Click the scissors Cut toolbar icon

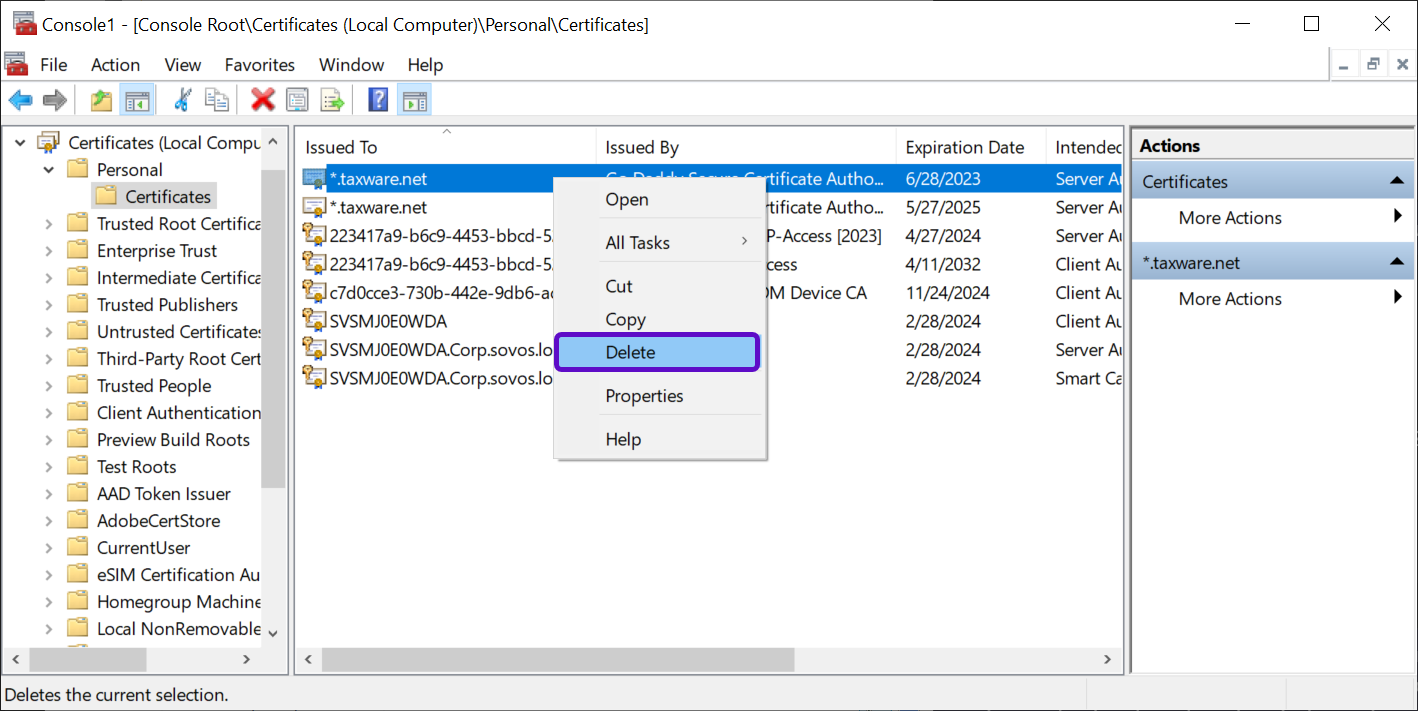182,100
